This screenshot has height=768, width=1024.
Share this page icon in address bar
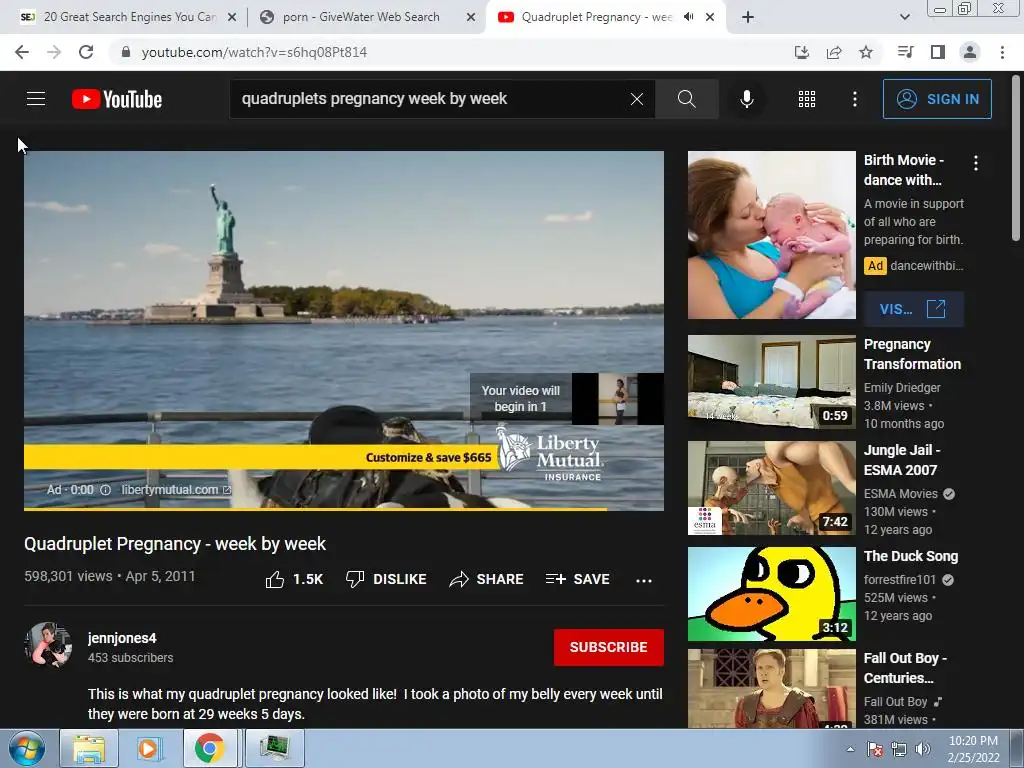[834, 52]
